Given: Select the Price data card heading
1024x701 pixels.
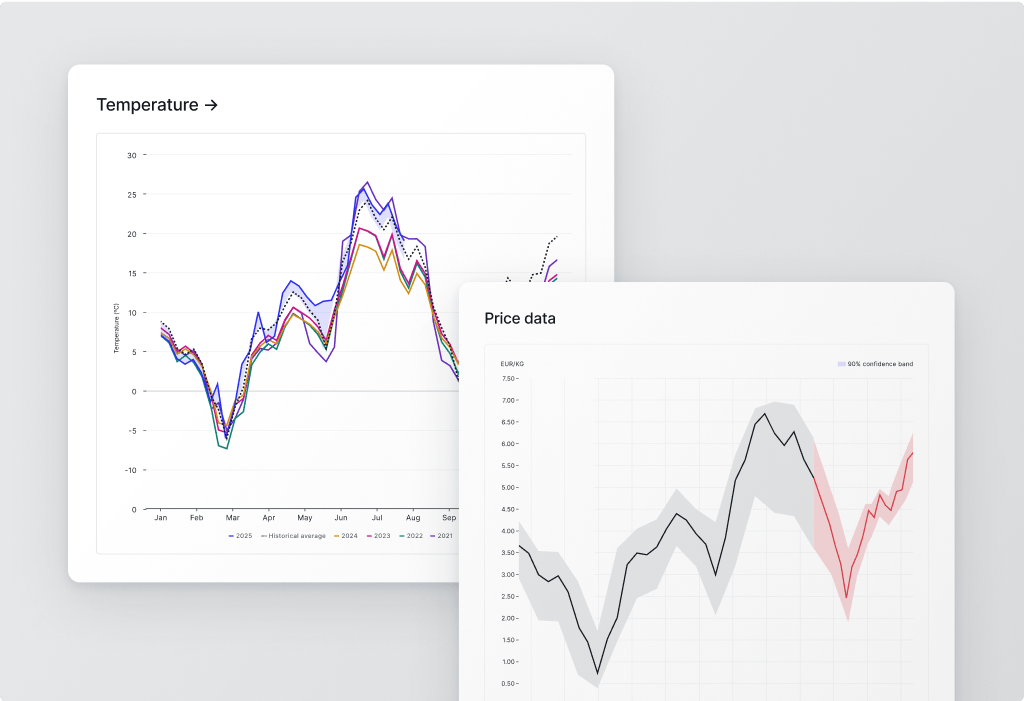Looking at the screenshot, I should click(520, 318).
